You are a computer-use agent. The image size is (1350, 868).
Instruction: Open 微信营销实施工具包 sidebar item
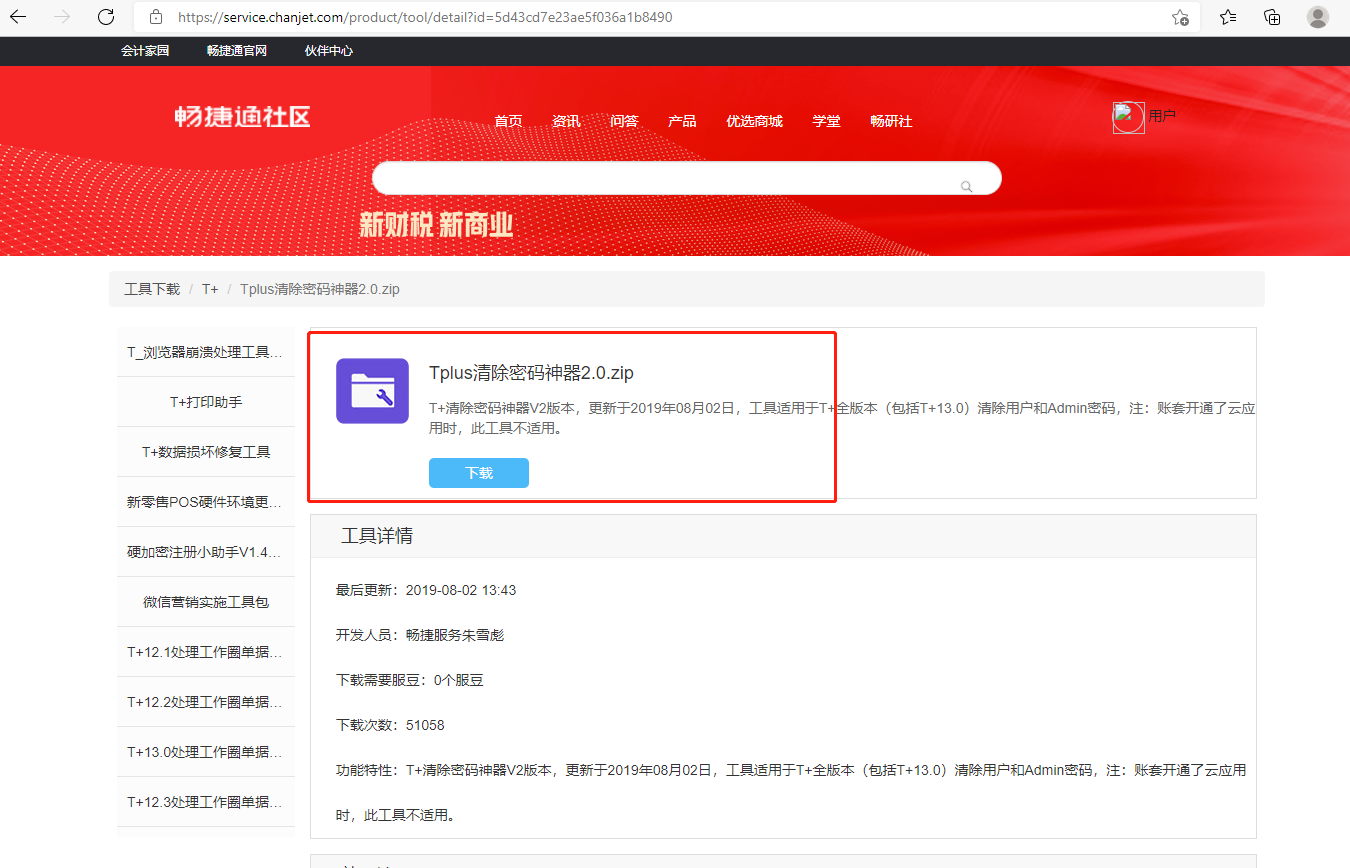[x=206, y=602]
